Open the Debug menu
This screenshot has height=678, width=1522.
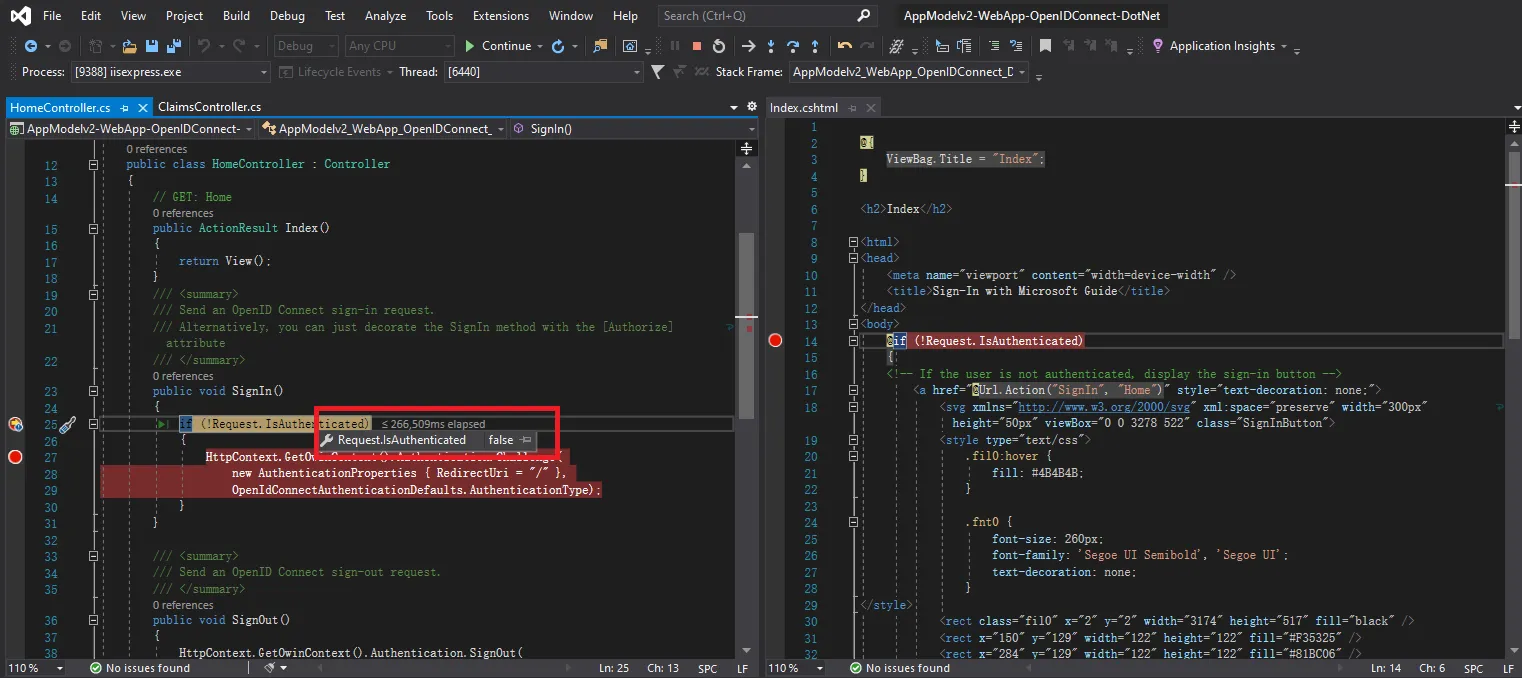[x=287, y=16]
